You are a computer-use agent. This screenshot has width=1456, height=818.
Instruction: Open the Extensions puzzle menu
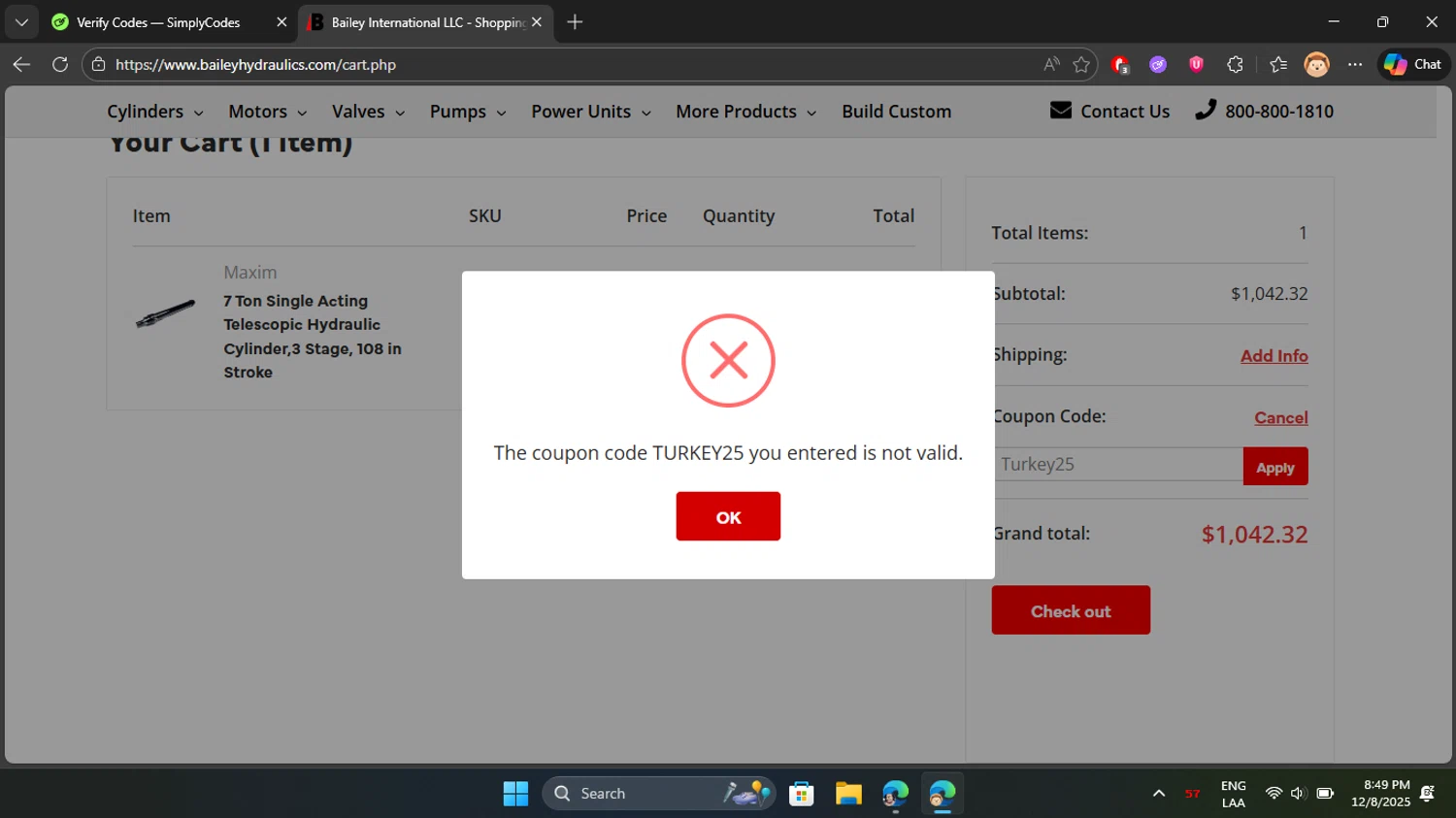(1235, 64)
